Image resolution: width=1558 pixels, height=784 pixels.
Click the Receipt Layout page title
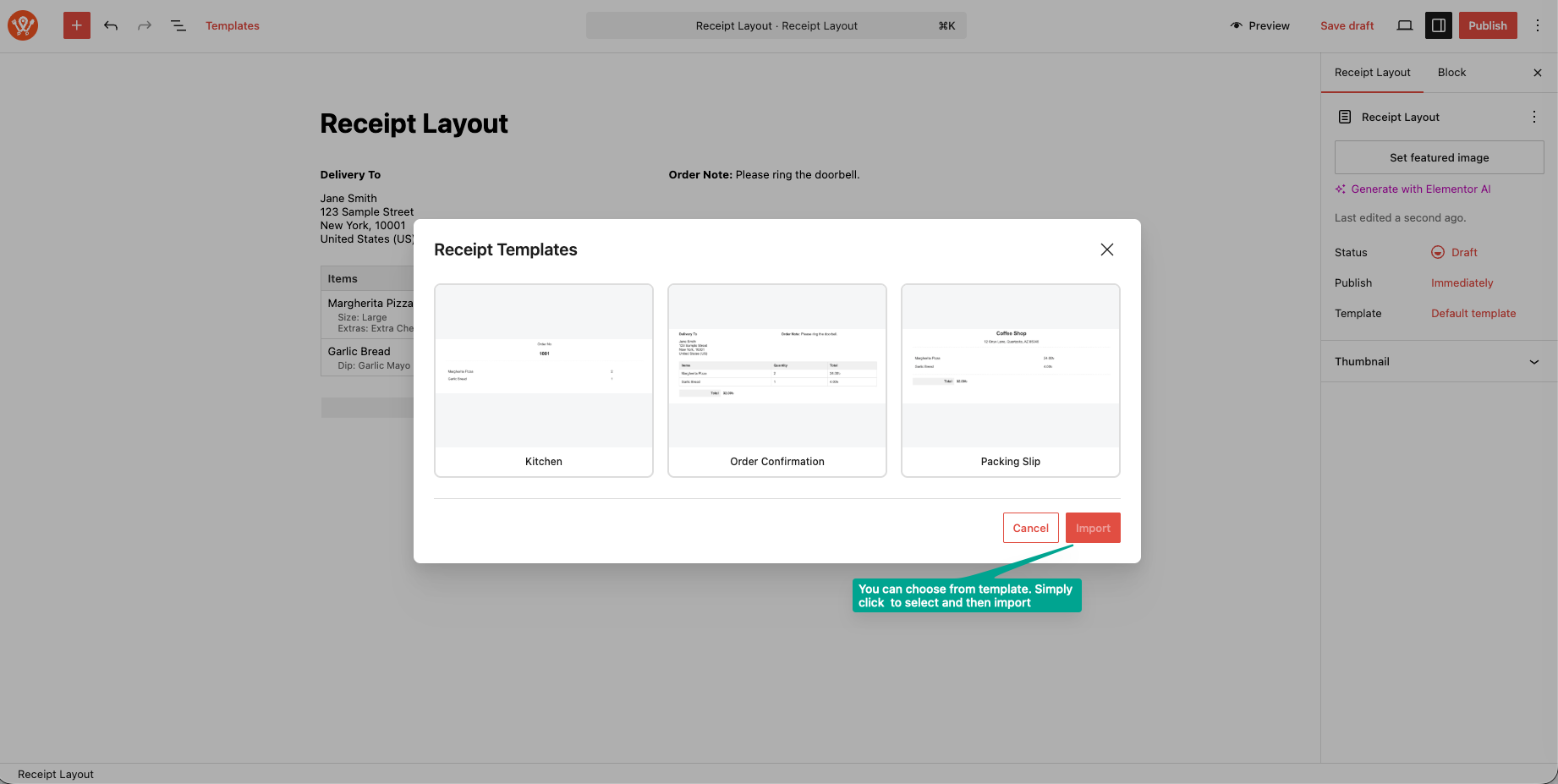point(414,123)
